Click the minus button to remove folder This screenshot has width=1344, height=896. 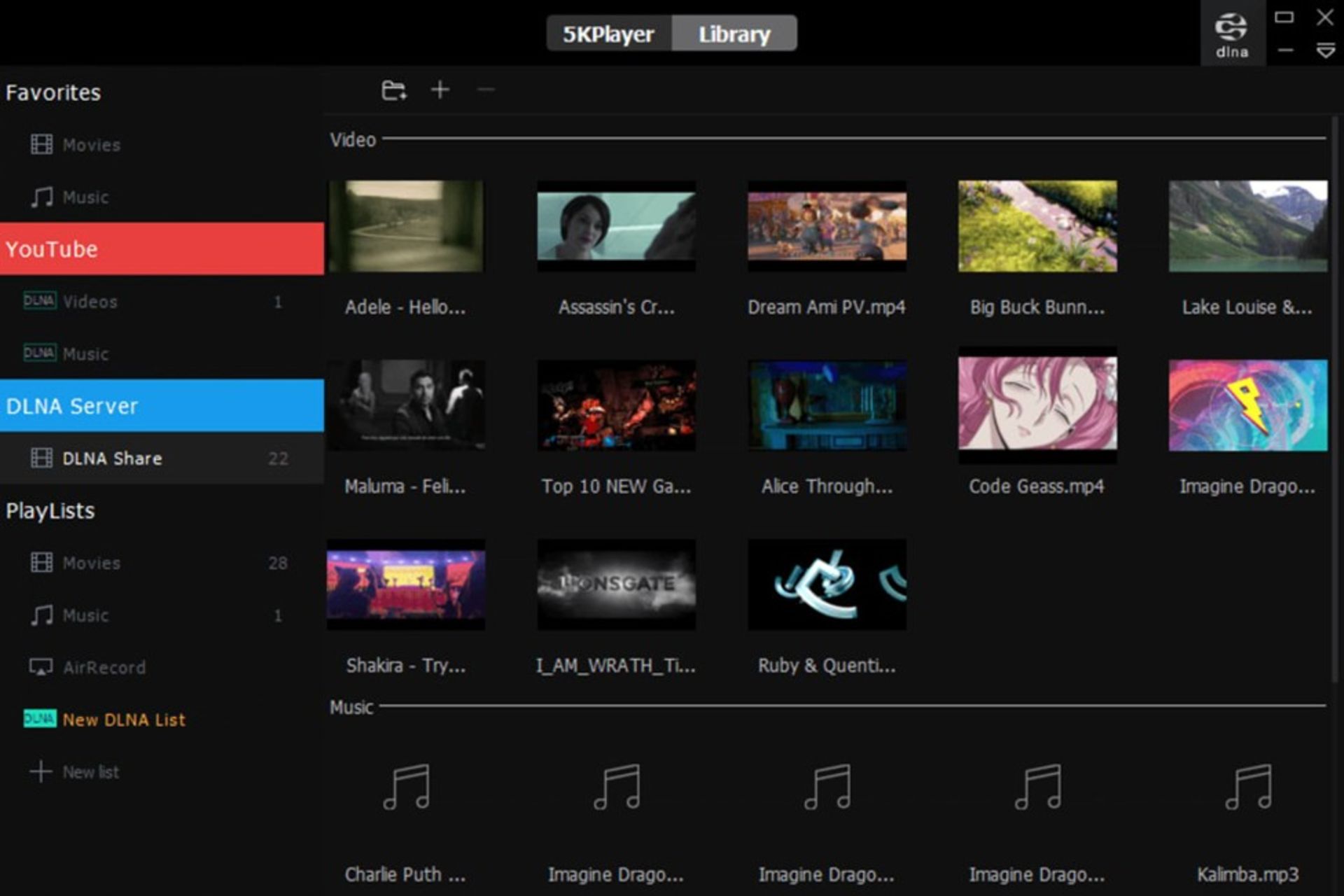486,92
